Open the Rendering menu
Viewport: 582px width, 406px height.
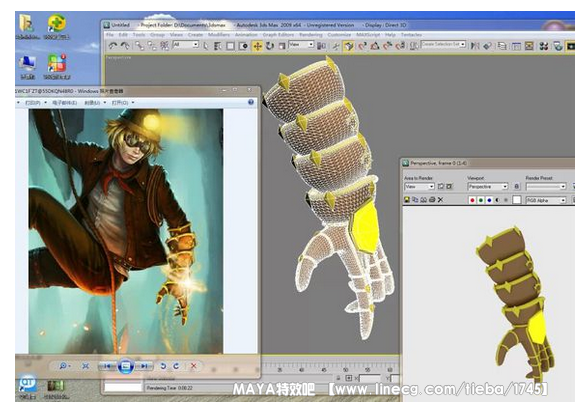(311, 35)
